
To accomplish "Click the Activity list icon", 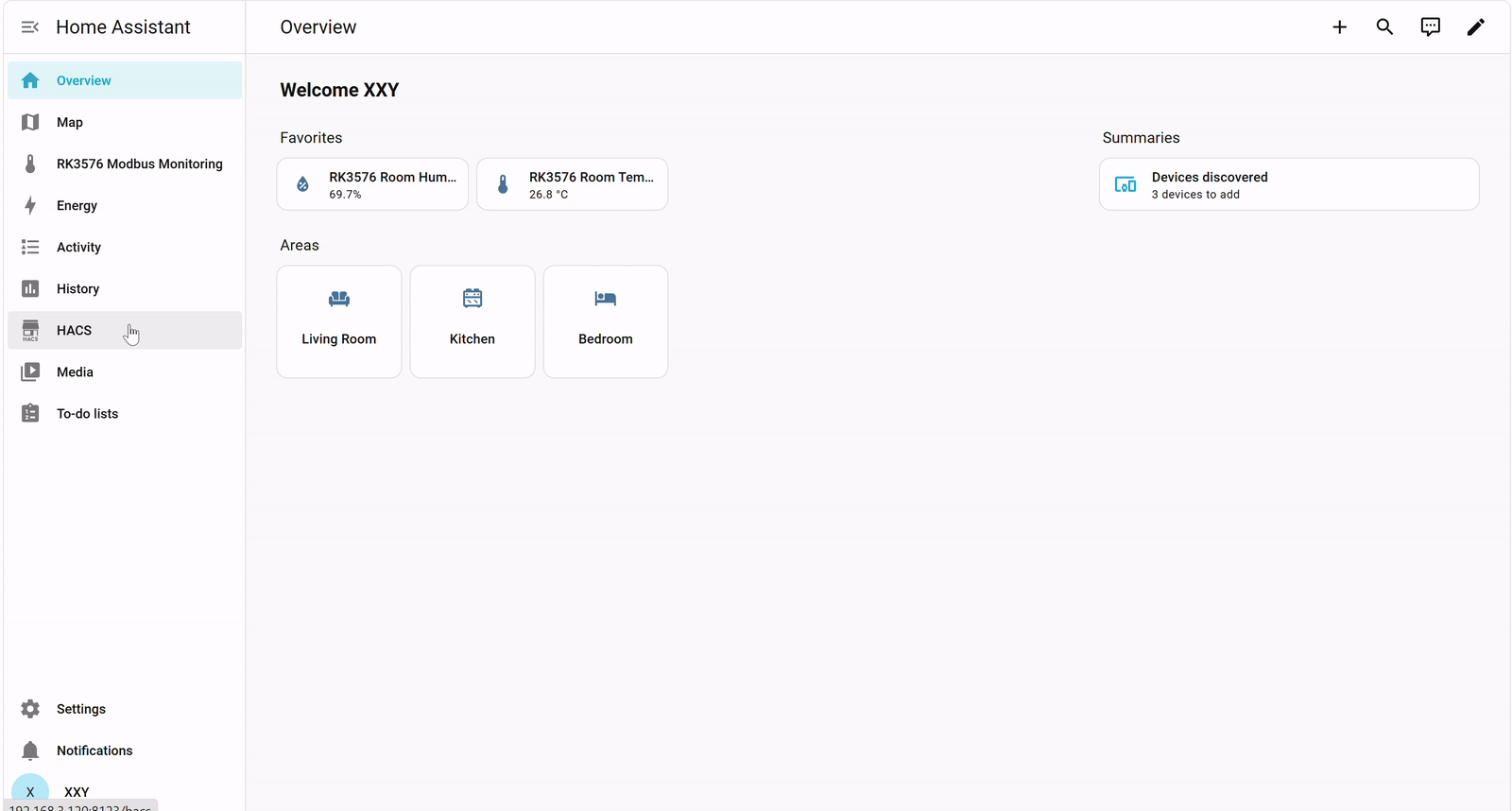I will [x=30, y=247].
